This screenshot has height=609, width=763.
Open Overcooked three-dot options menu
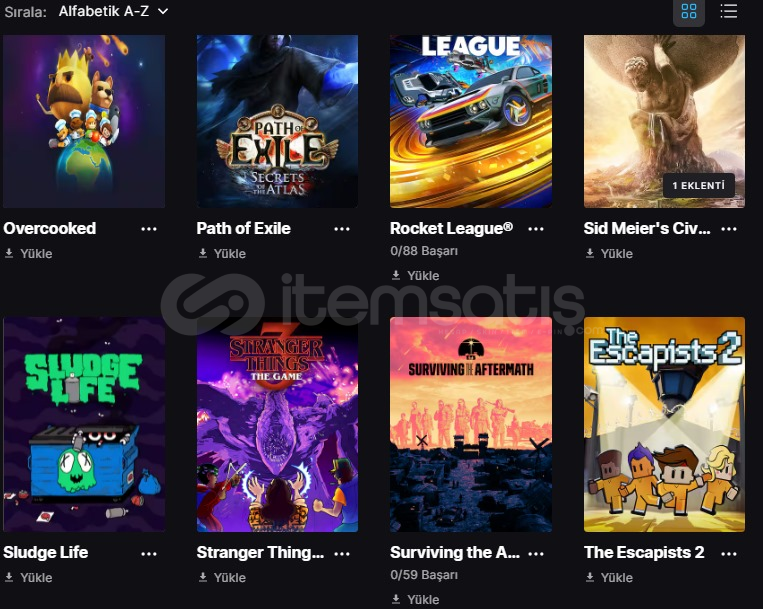pyautogui.click(x=149, y=229)
